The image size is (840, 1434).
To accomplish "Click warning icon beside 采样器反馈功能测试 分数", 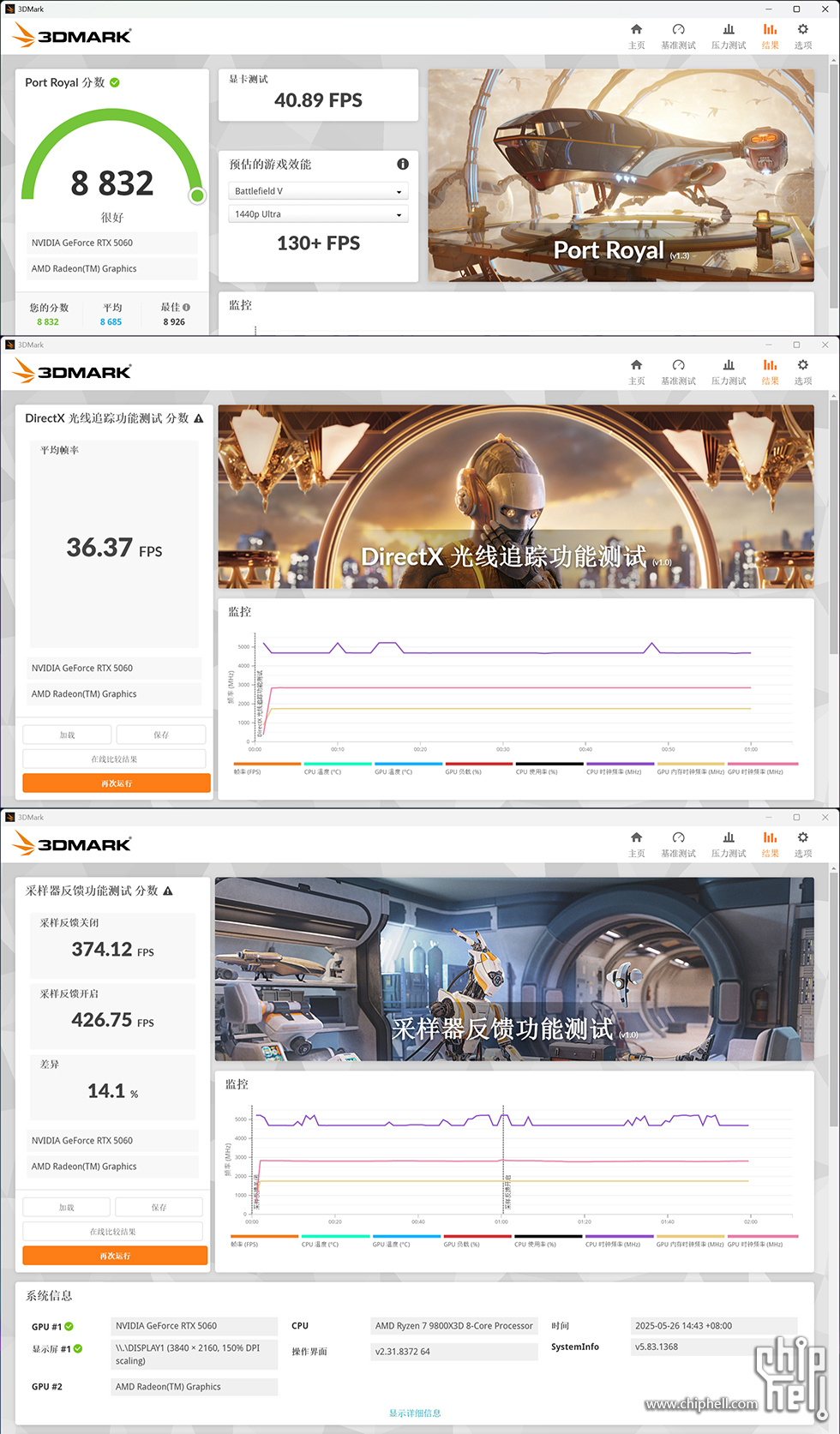I will [168, 891].
